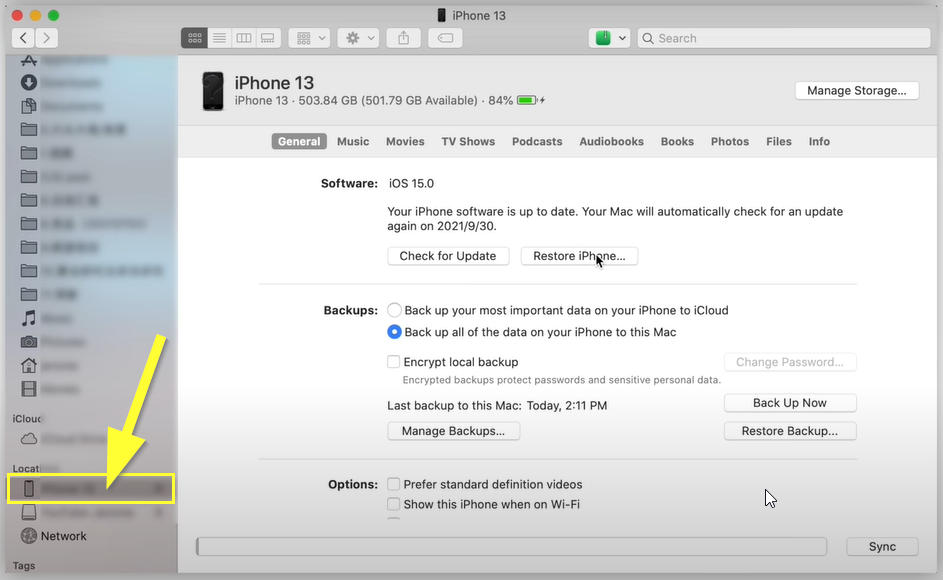The height and width of the screenshot is (580, 943).
Task: Switch to the Music tab
Action: [x=353, y=141]
